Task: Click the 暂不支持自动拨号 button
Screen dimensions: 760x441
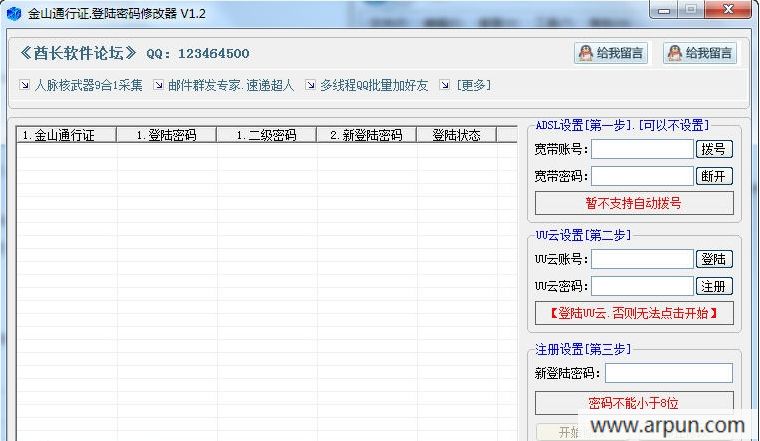Action: click(634, 203)
